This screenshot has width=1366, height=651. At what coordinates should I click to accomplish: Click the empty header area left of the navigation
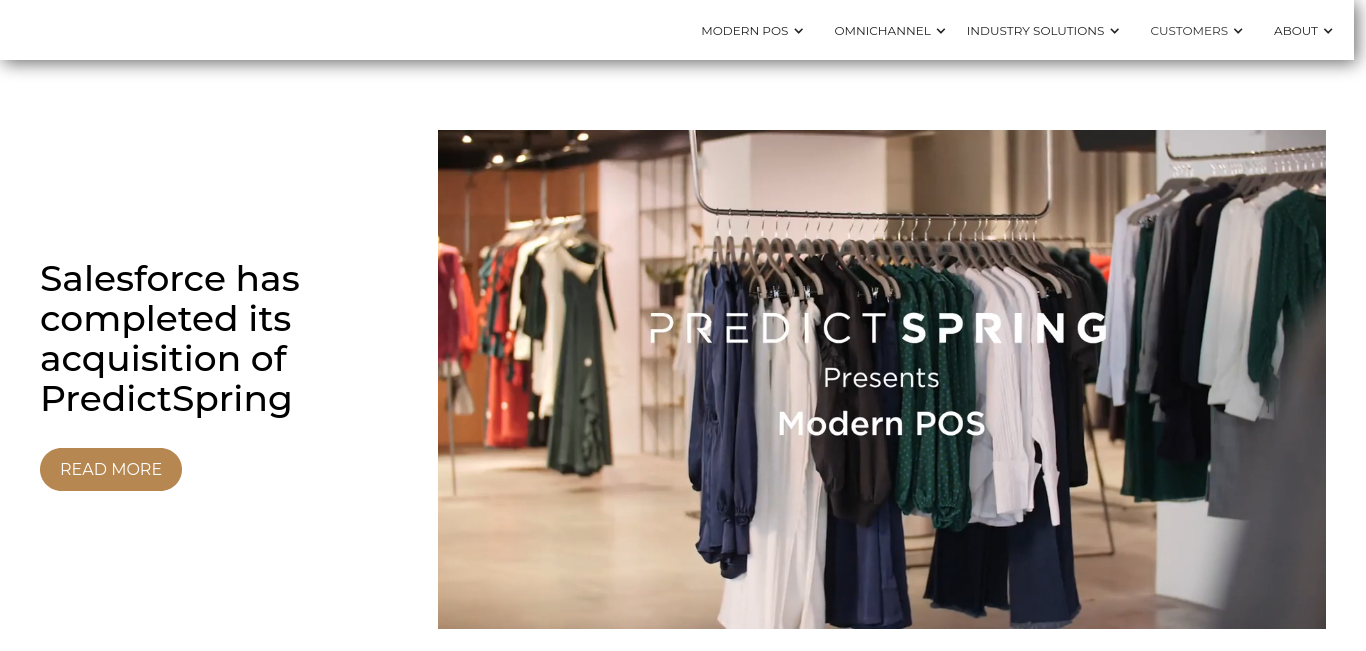[x=340, y=30]
